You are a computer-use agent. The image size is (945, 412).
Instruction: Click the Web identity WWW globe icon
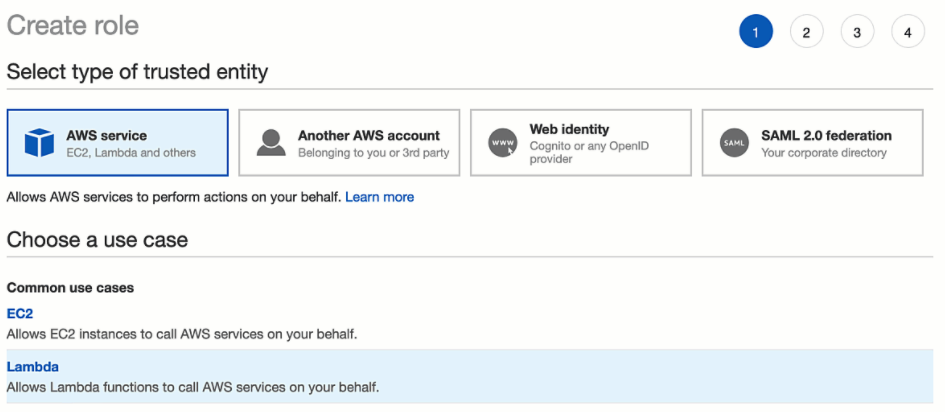(502, 143)
